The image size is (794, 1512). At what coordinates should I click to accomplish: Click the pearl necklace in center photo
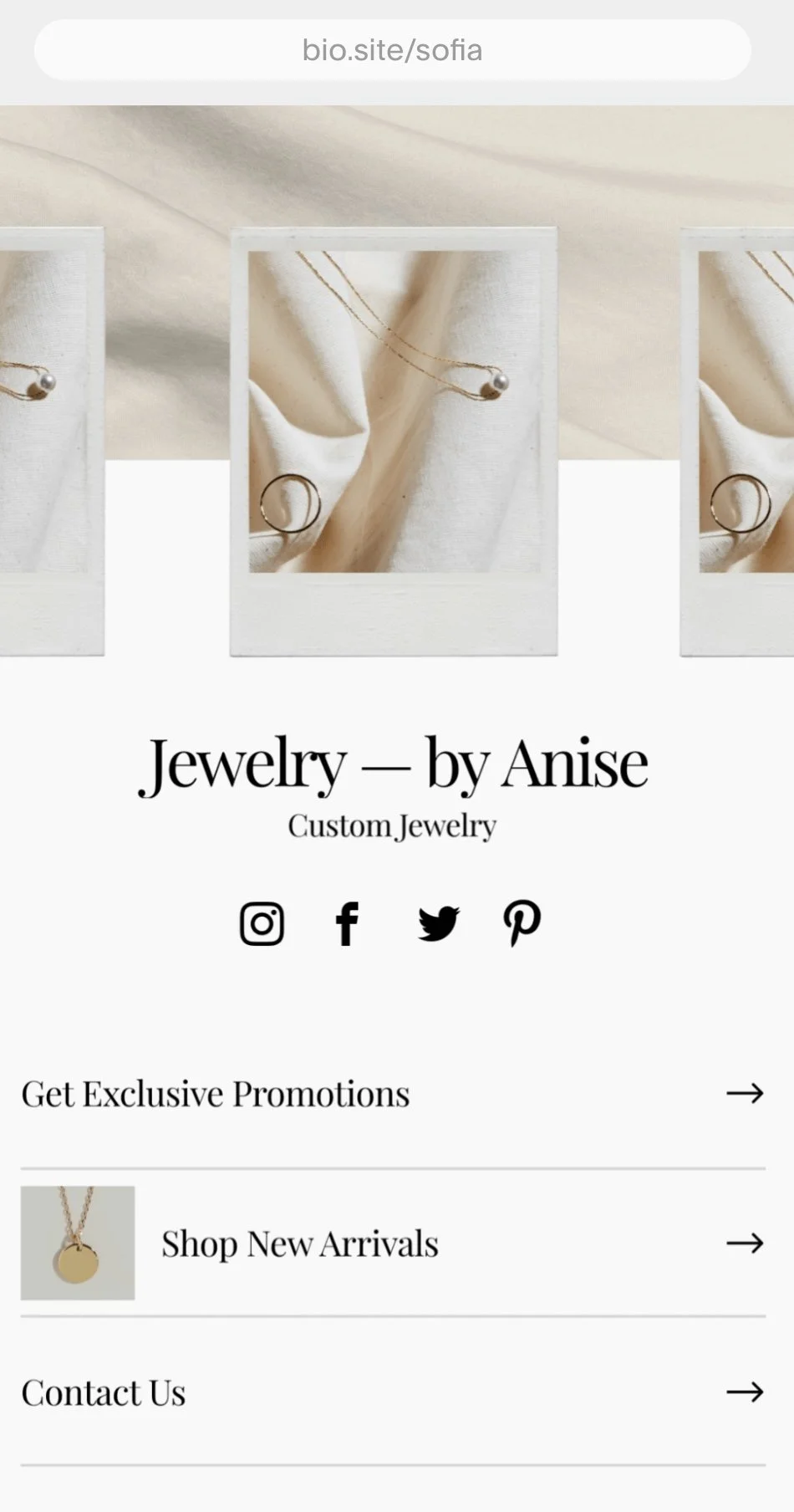(500, 382)
